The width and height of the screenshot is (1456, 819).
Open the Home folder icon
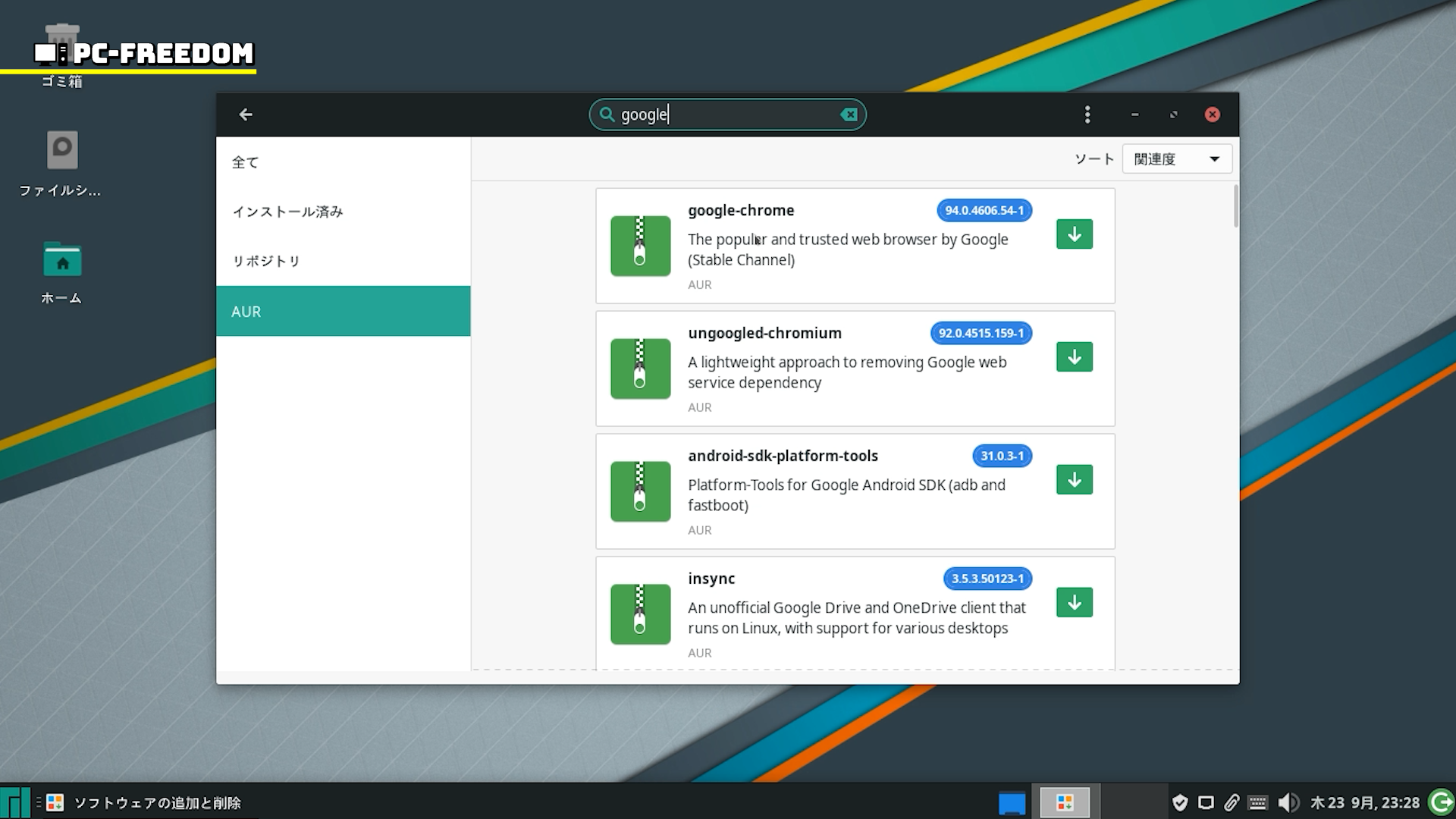click(x=61, y=262)
